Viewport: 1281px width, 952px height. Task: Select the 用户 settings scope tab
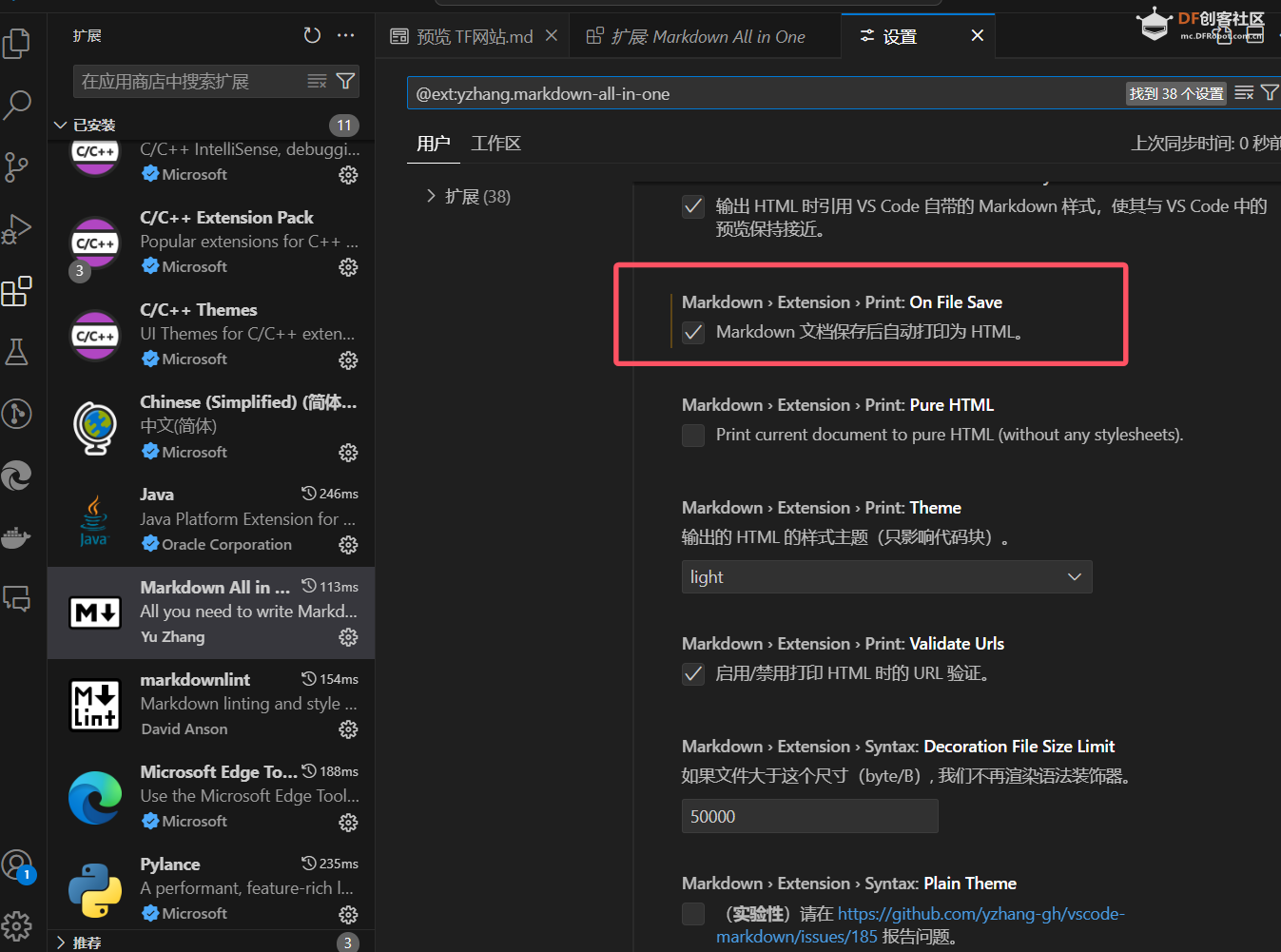tap(434, 144)
